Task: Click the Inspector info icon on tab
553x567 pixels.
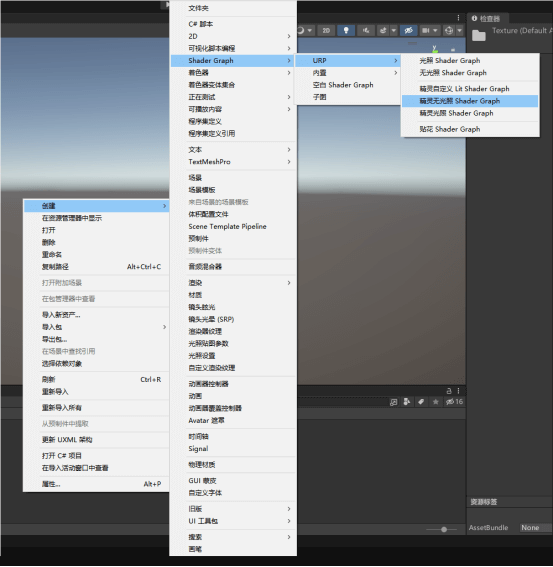Action: pyautogui.click(x=474, y=18)
